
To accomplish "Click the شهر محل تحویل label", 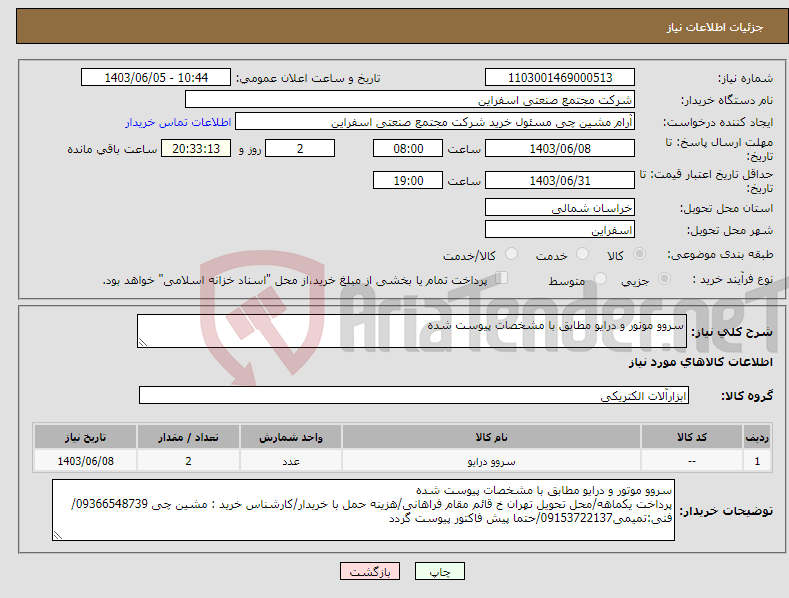I will pyautogui.click(x=730, y=230).
